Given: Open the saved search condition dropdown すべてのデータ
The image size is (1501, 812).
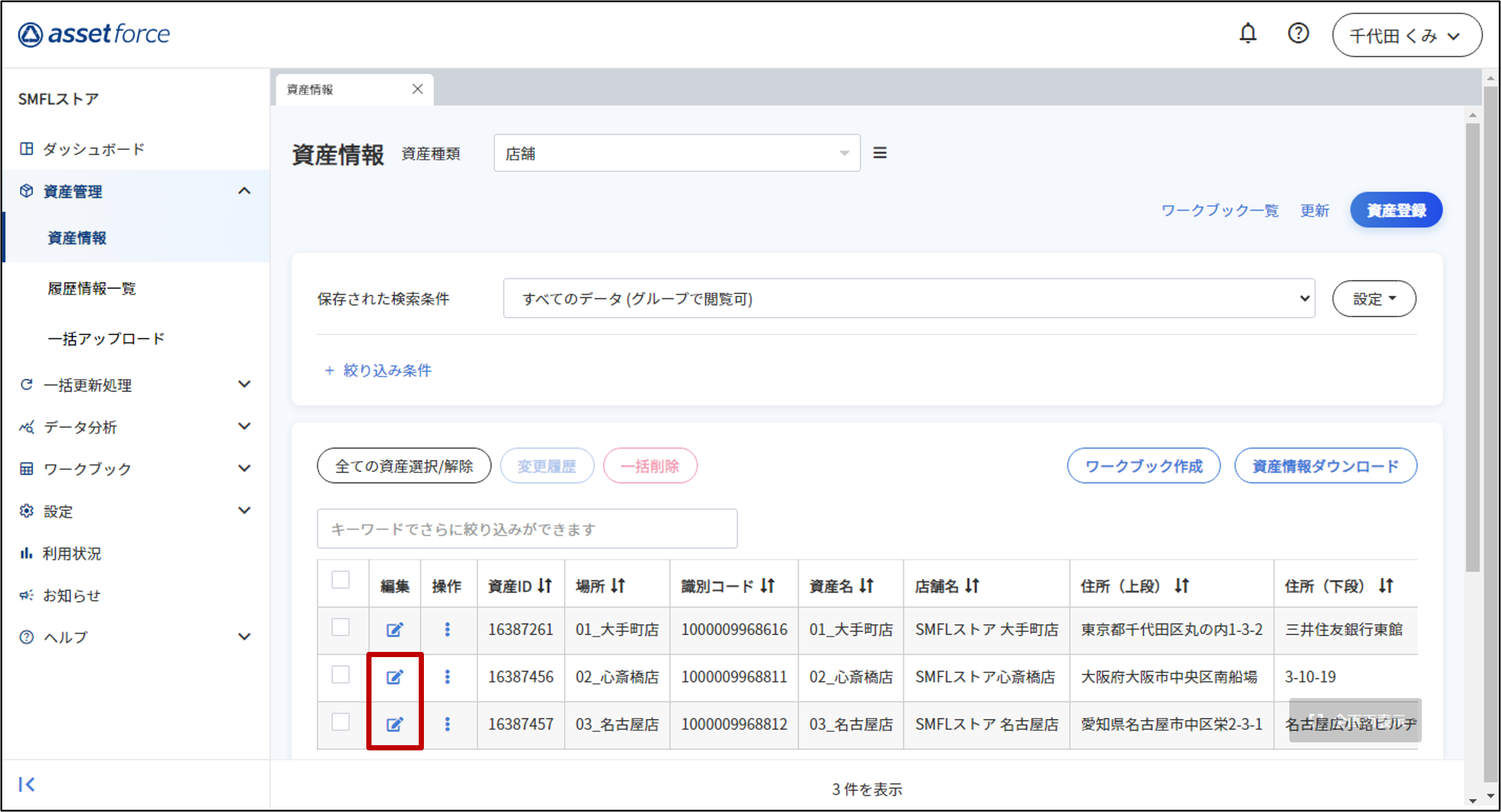Looking at the screenshot, I should pyautogui.click(x=908, y=298).
